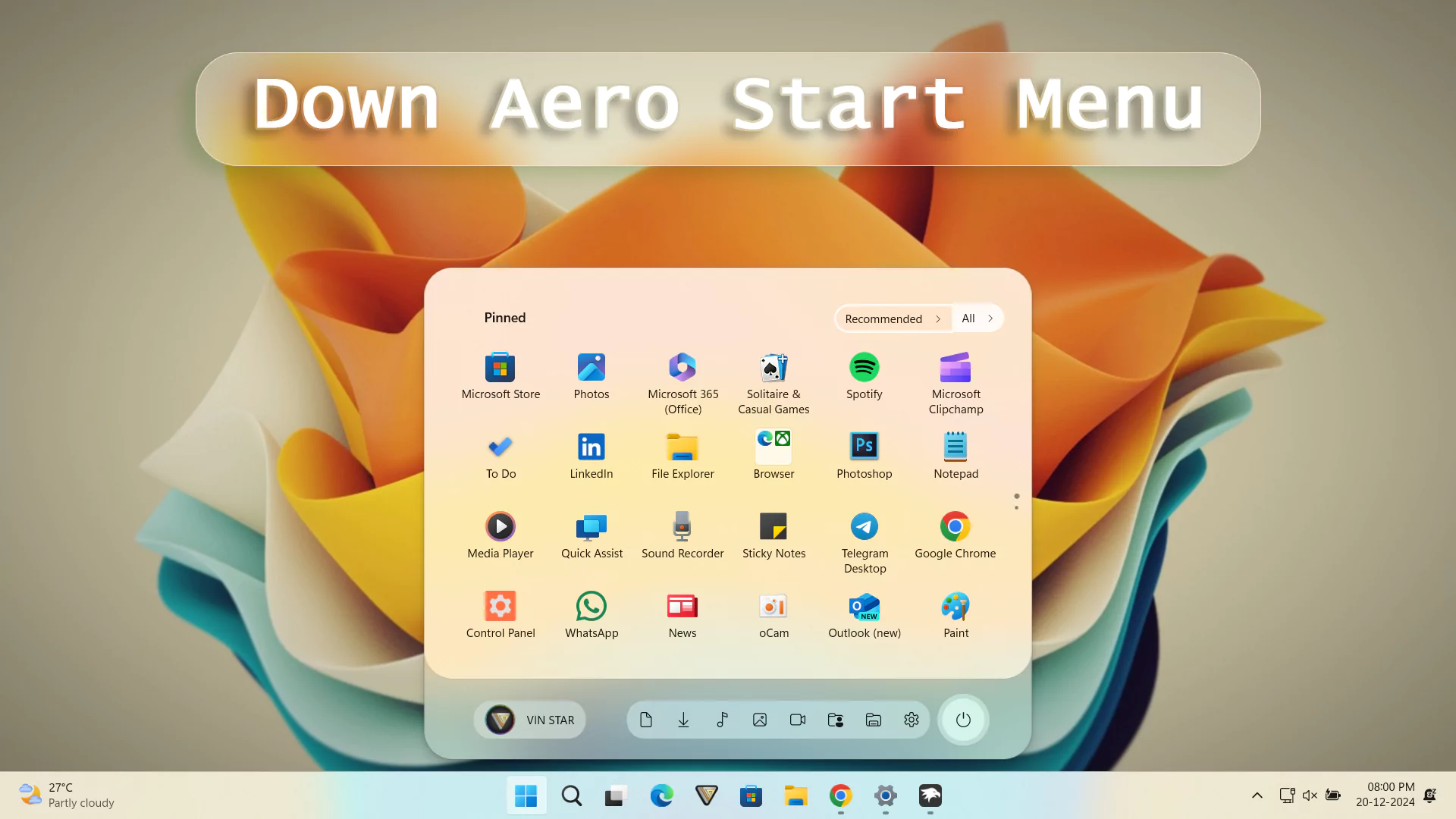Show hidden icons in the system tray
The height and width of the screenshot is (819, 1456).
pyautogui.click(x=1257, y=795)
